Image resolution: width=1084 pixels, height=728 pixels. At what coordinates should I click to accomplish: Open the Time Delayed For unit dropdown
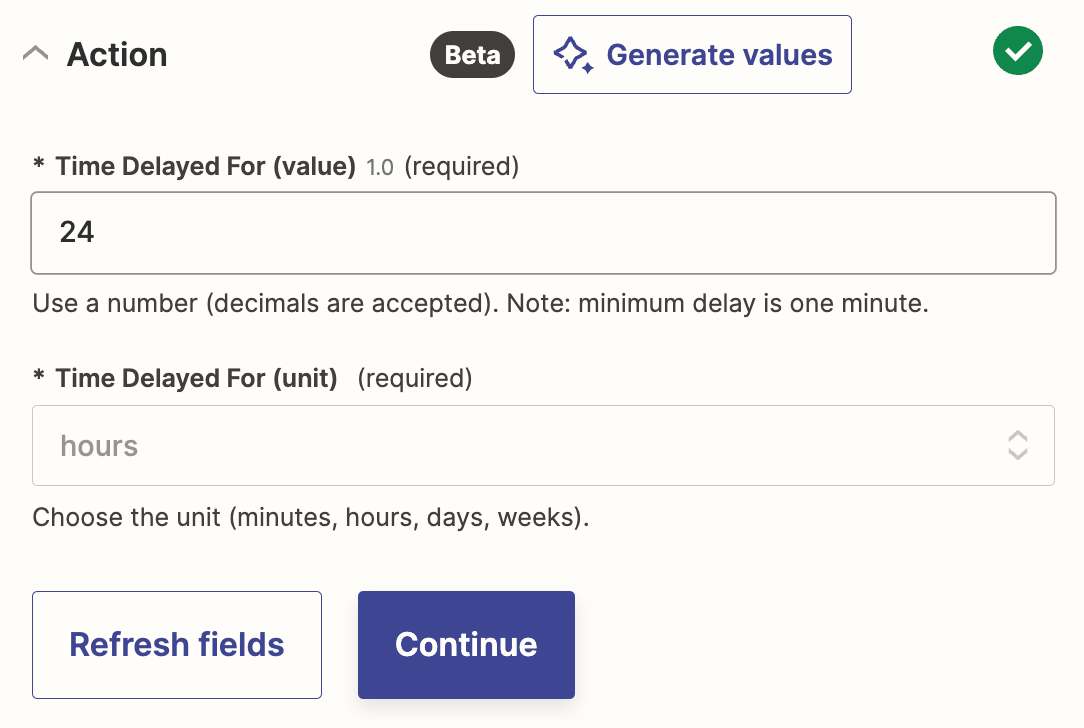tap(530, 446)
